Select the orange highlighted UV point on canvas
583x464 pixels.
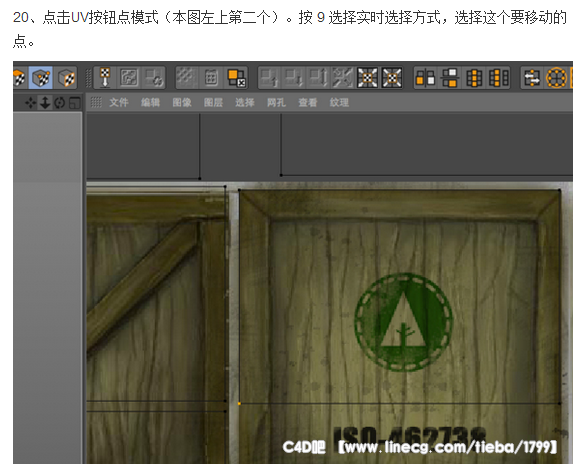[239, 403]
